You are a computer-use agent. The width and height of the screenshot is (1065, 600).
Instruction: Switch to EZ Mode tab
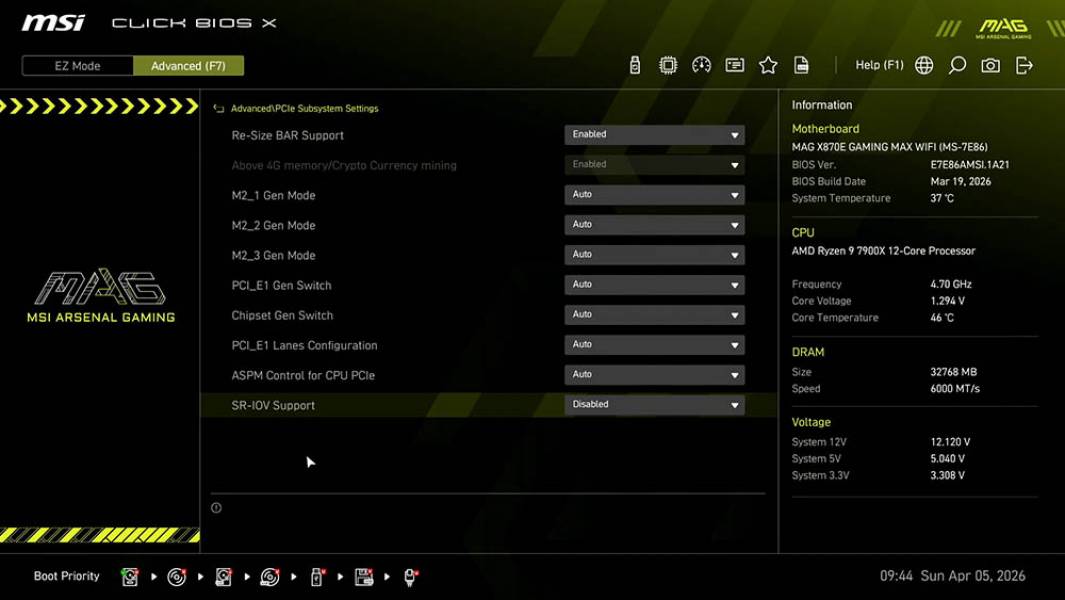pyautogui.click(x=76, y=65)
